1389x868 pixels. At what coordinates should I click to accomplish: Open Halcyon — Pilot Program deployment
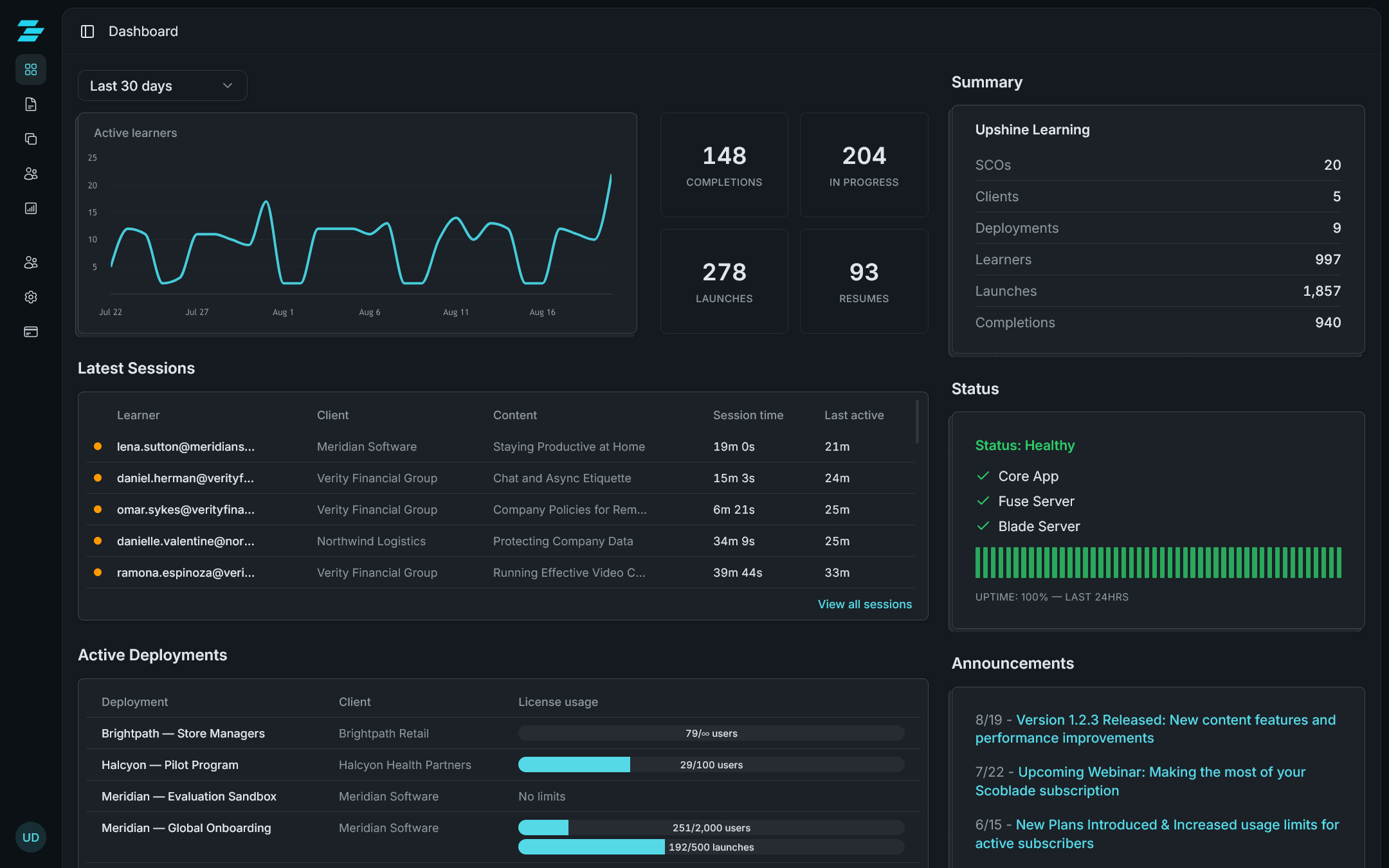170,764
